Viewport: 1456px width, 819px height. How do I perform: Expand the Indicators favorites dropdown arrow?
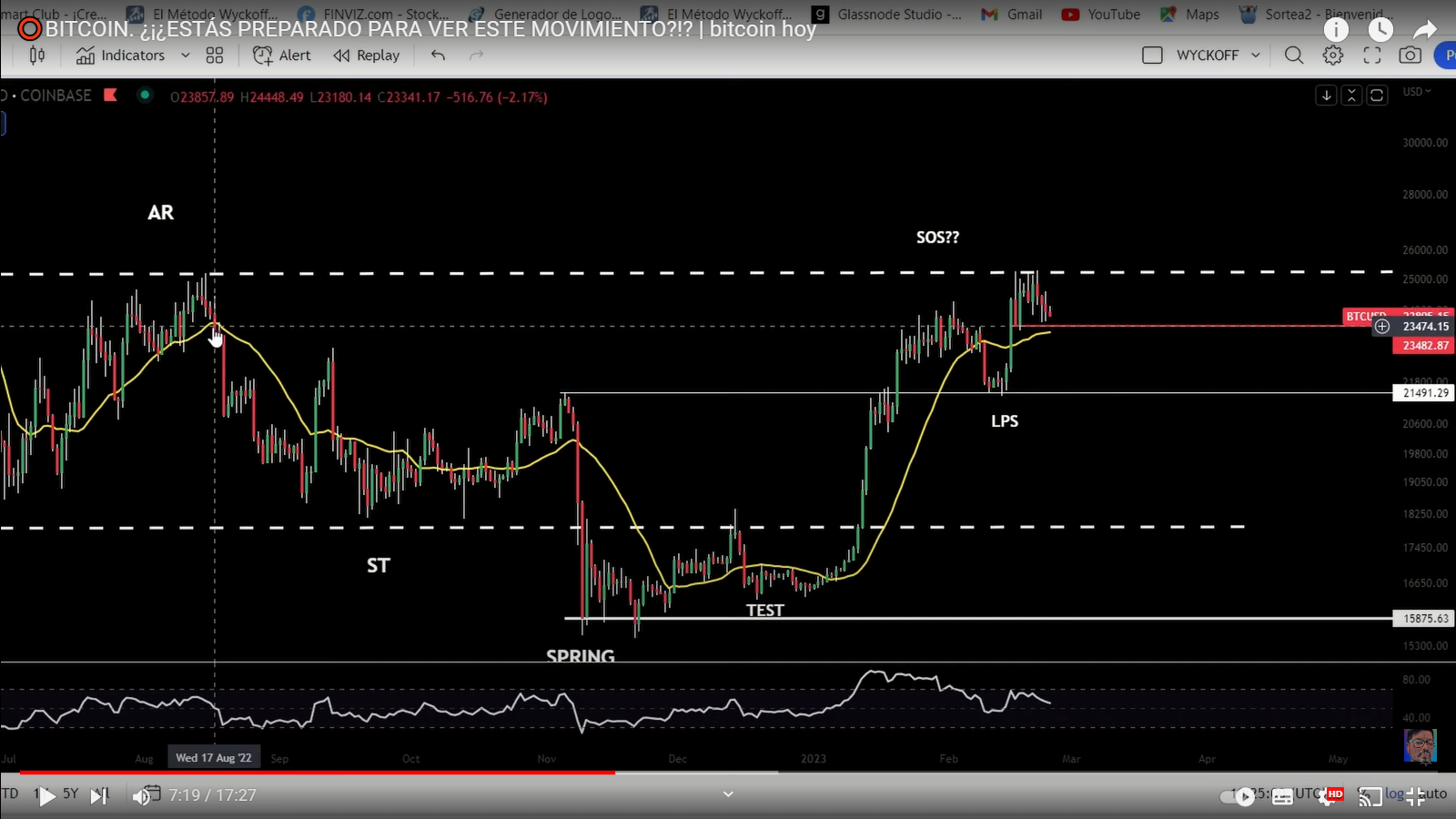[x=186, y=56]
